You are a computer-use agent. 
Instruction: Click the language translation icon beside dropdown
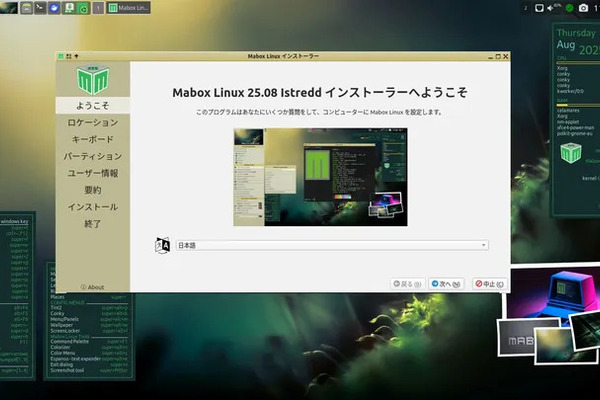point(162,244)
